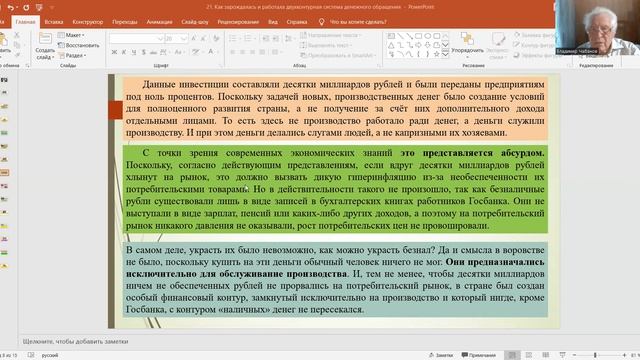Image resolution: width=640 pixels, height=360 pixels.
Task: Select the star shape in shapes gallery
Action: tap(436, 54)
